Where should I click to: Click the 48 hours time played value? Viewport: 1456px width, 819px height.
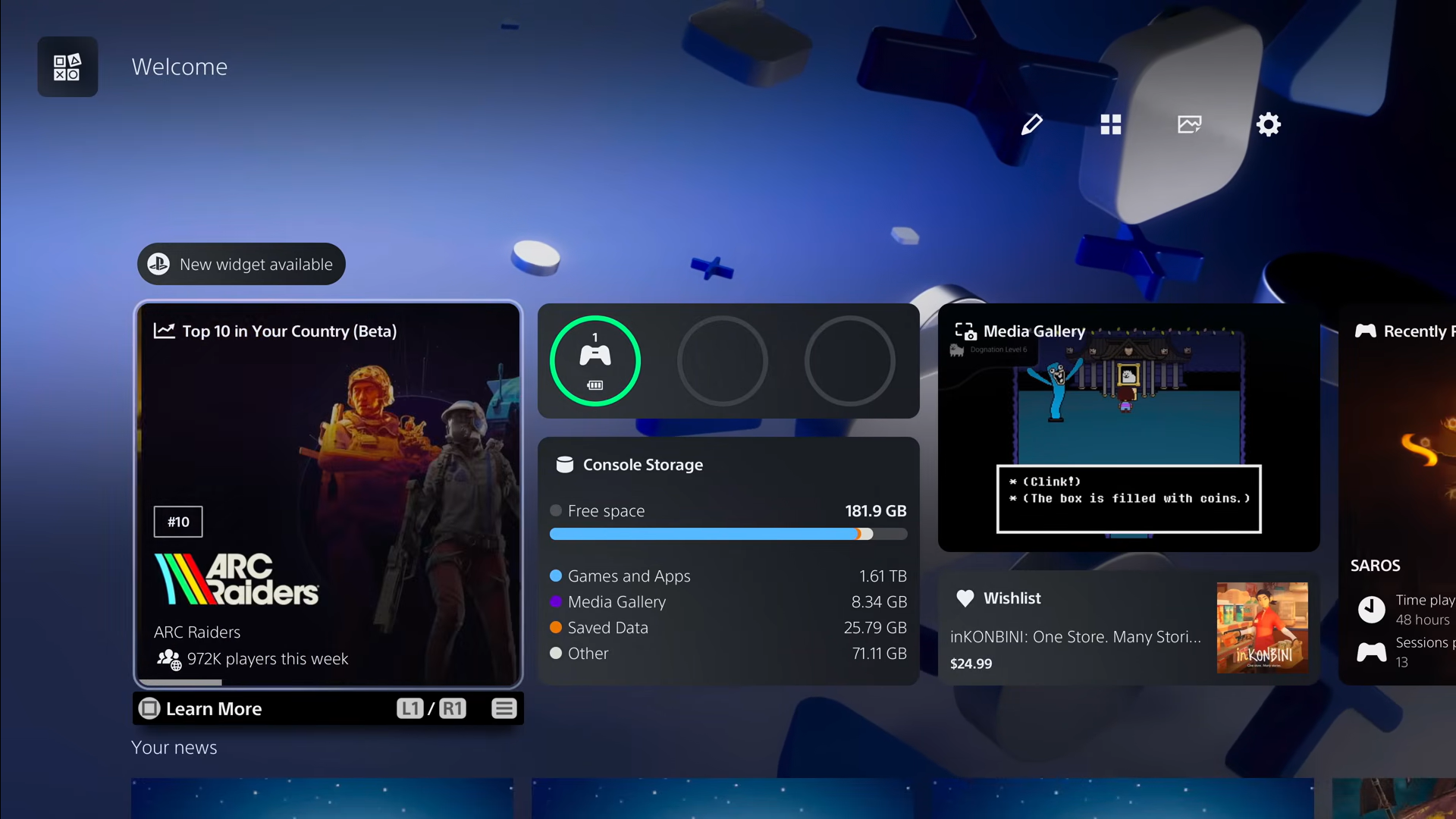click(x=1423, y=620)
